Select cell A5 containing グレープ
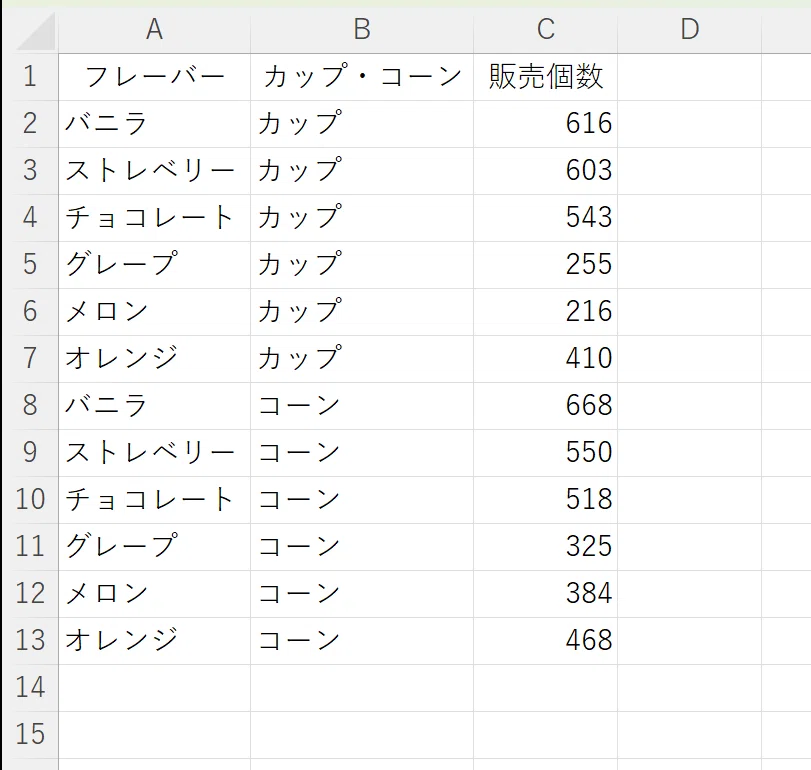 (155, 265)
